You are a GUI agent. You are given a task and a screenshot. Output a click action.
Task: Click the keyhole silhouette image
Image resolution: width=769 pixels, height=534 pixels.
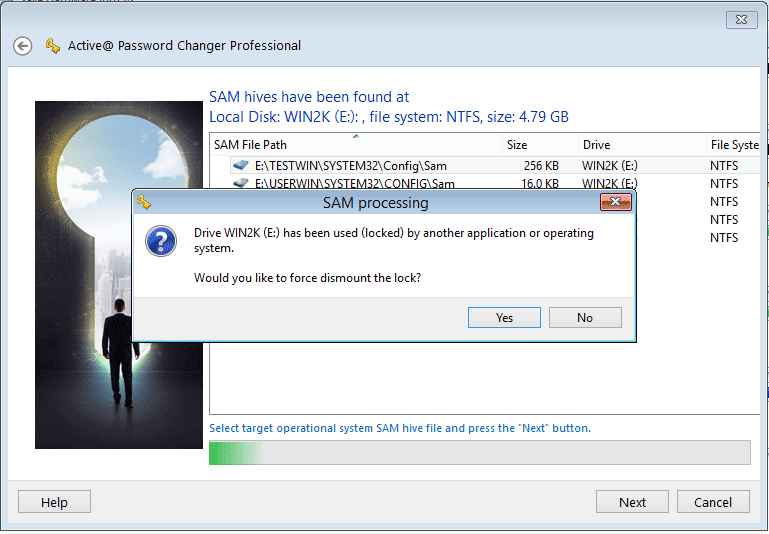(119, 275)
